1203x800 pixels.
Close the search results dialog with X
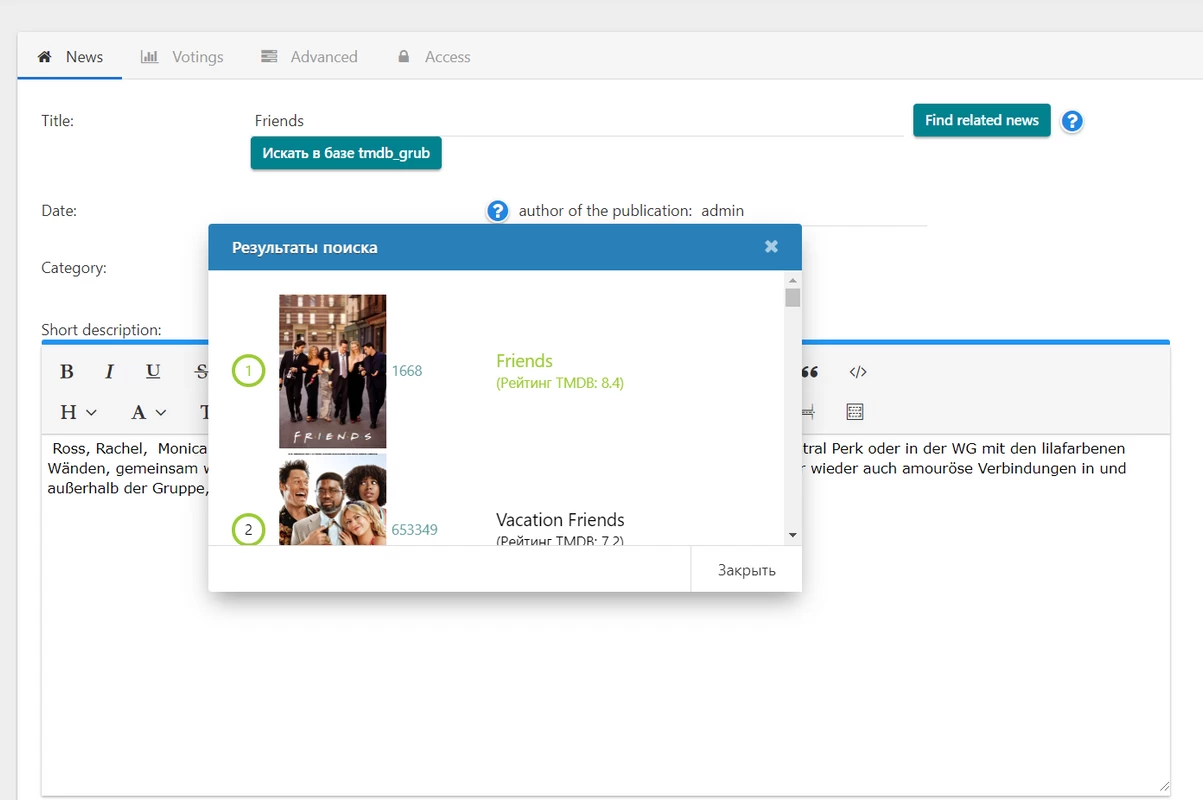(x=771, y=246)
